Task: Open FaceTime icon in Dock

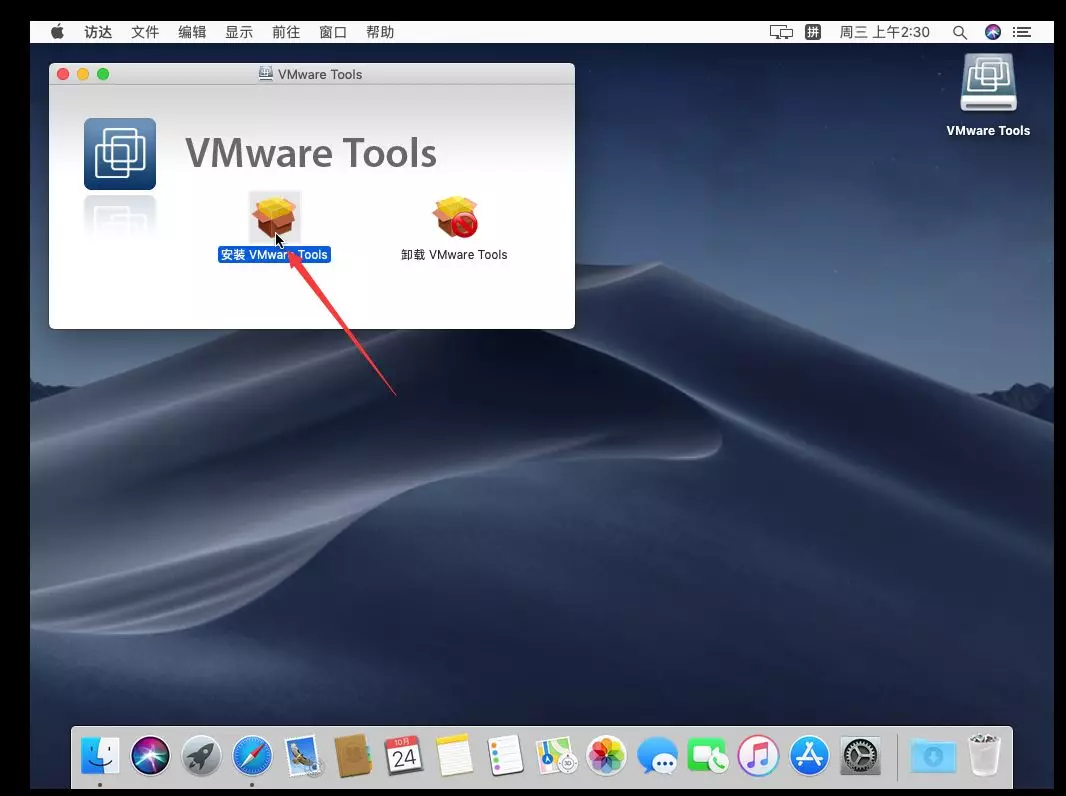Action: point(708,755)
